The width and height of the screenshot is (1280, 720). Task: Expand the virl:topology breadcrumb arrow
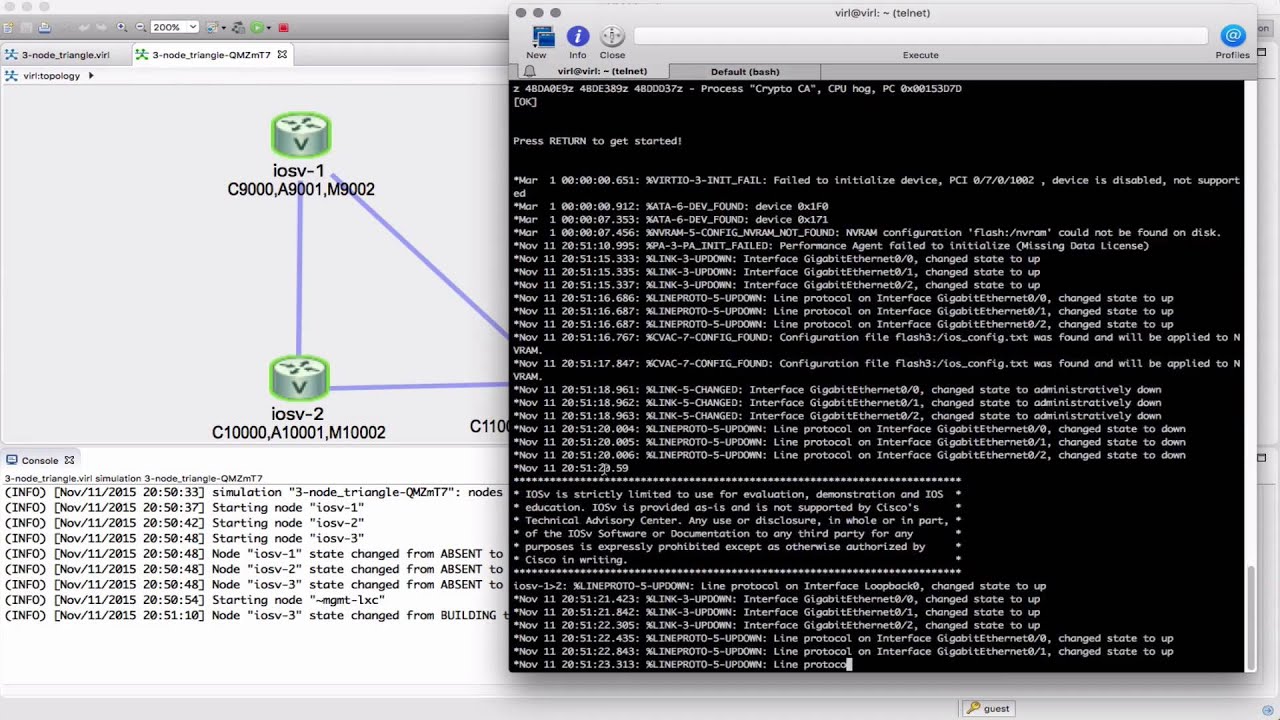coord(91,76)
